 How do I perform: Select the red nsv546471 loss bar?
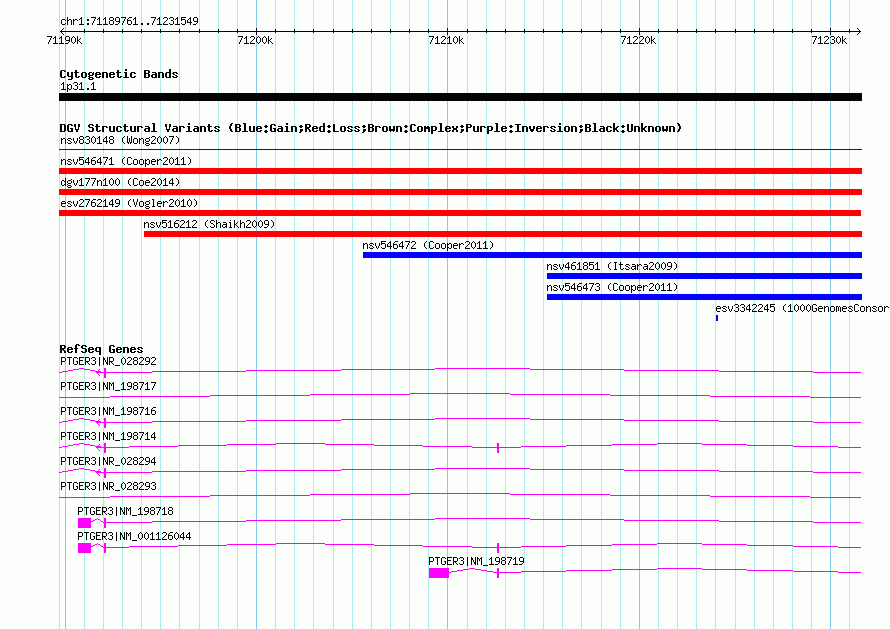pos(460,171)
